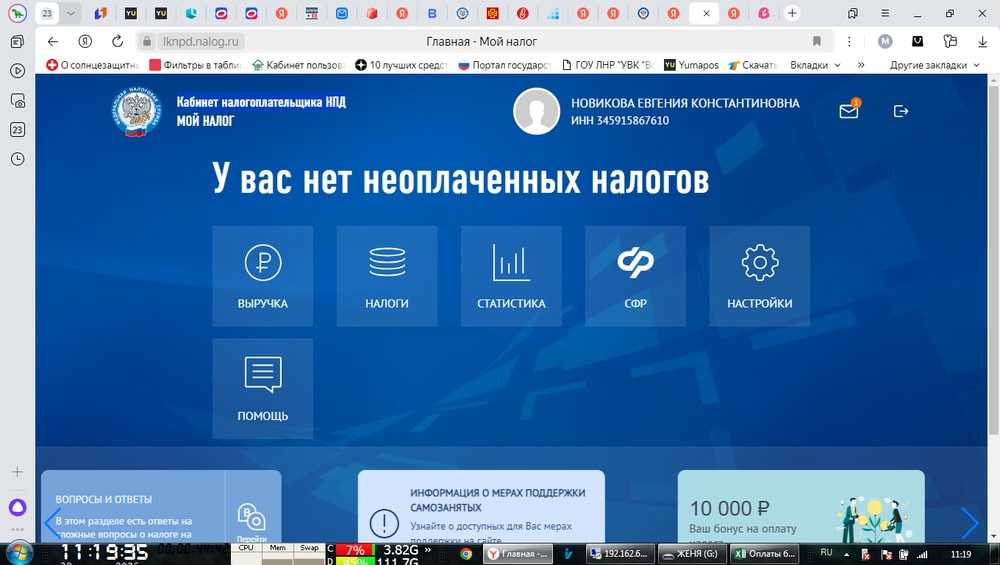Click the user profile avatar
Screen dimensions: 1000x565
click(536, 111)
